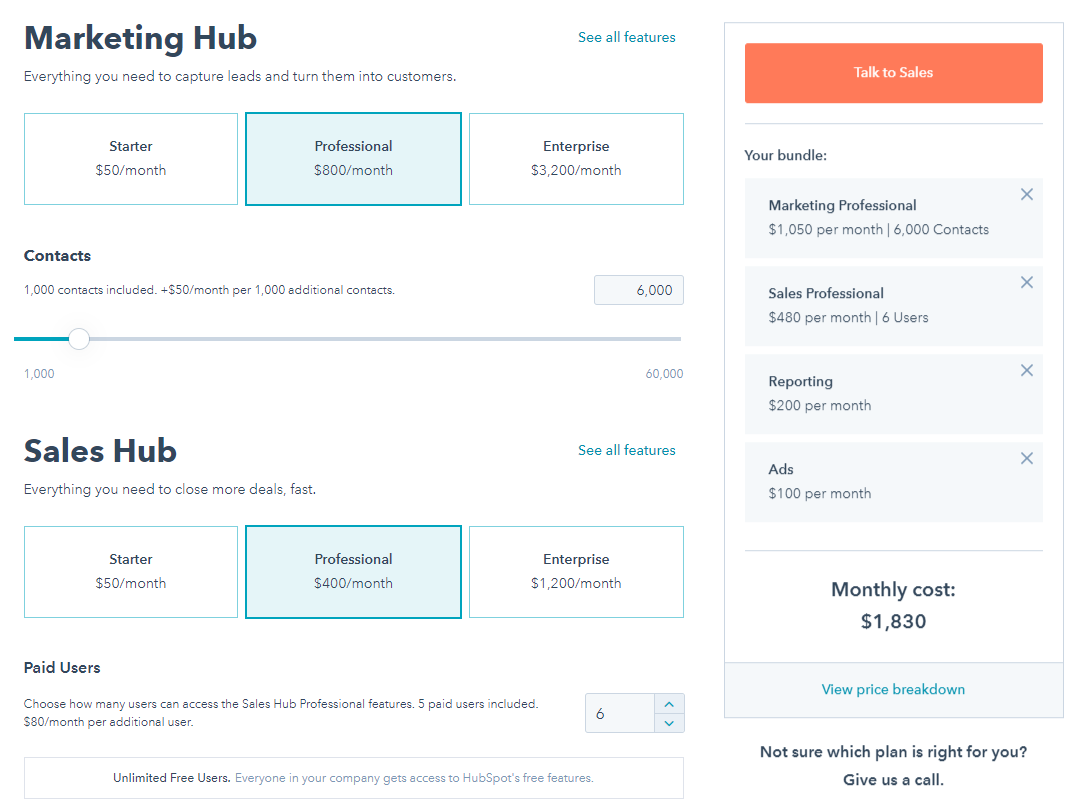Remove the Ads add-on from bundle
This screenshot has width=1073, height=810.
point(1027,458)
